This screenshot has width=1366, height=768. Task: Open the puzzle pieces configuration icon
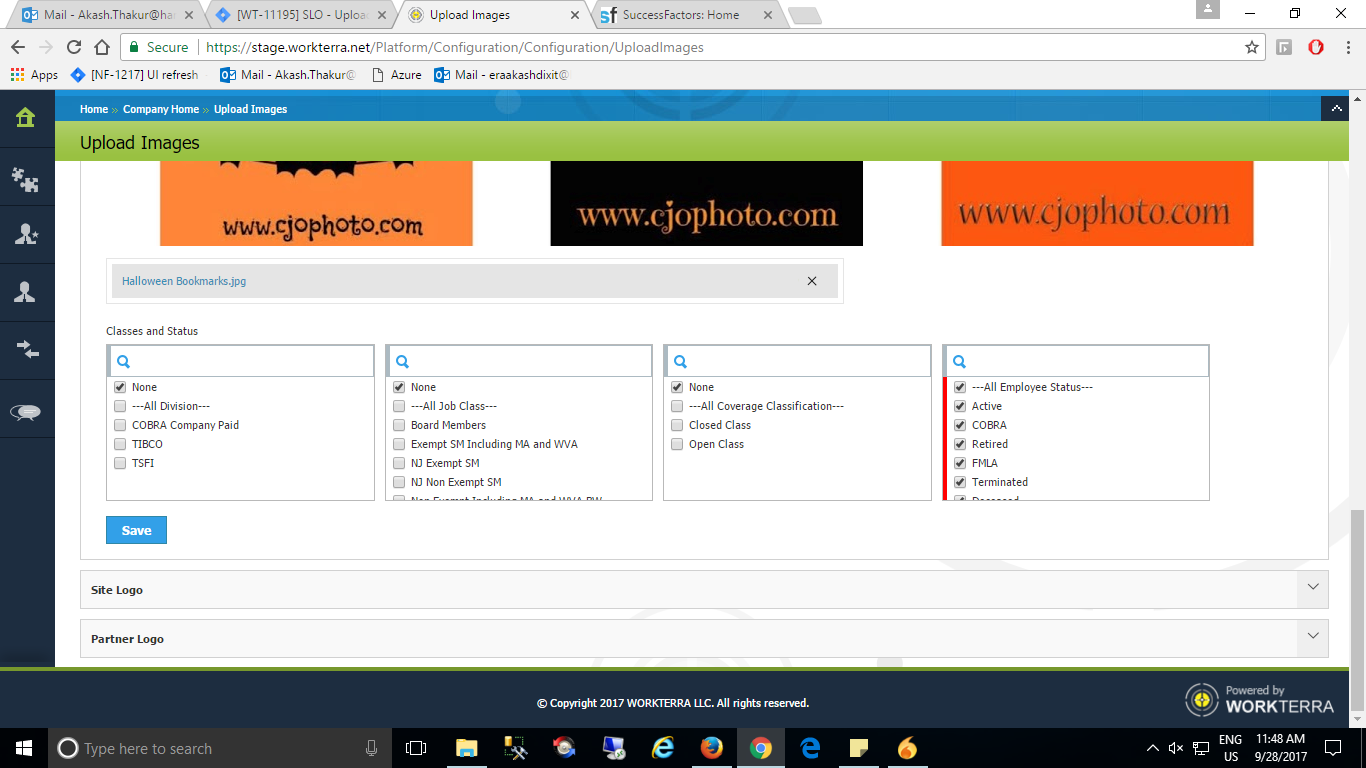(x=26, y=179)
